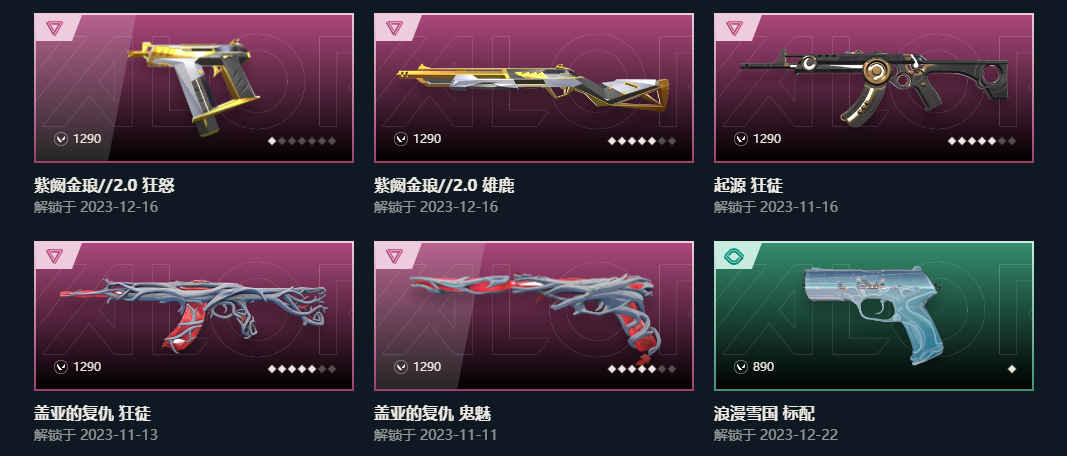Open the black 起源 狂徒 rifle skin image
This screenshot has width=1067, height=456.
pos(874,86)
